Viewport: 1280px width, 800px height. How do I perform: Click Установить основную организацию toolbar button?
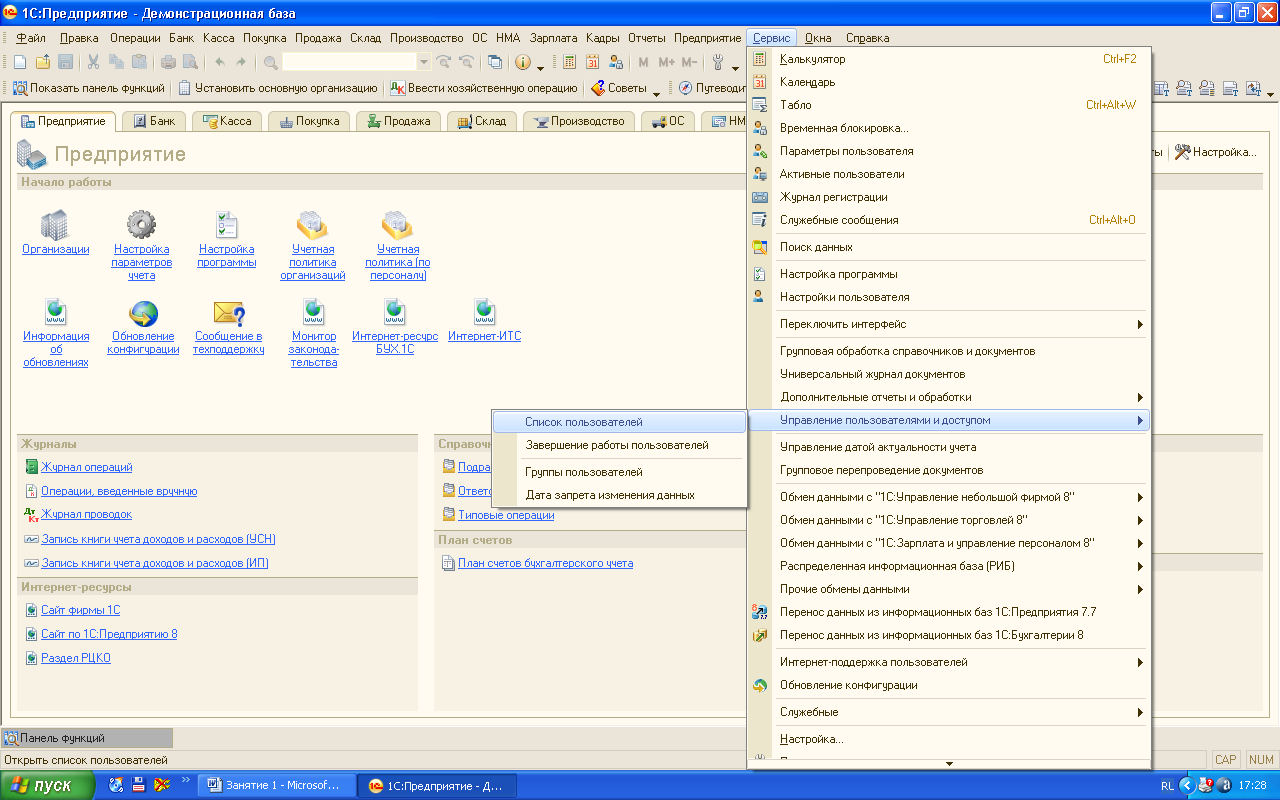pos(279,88)
